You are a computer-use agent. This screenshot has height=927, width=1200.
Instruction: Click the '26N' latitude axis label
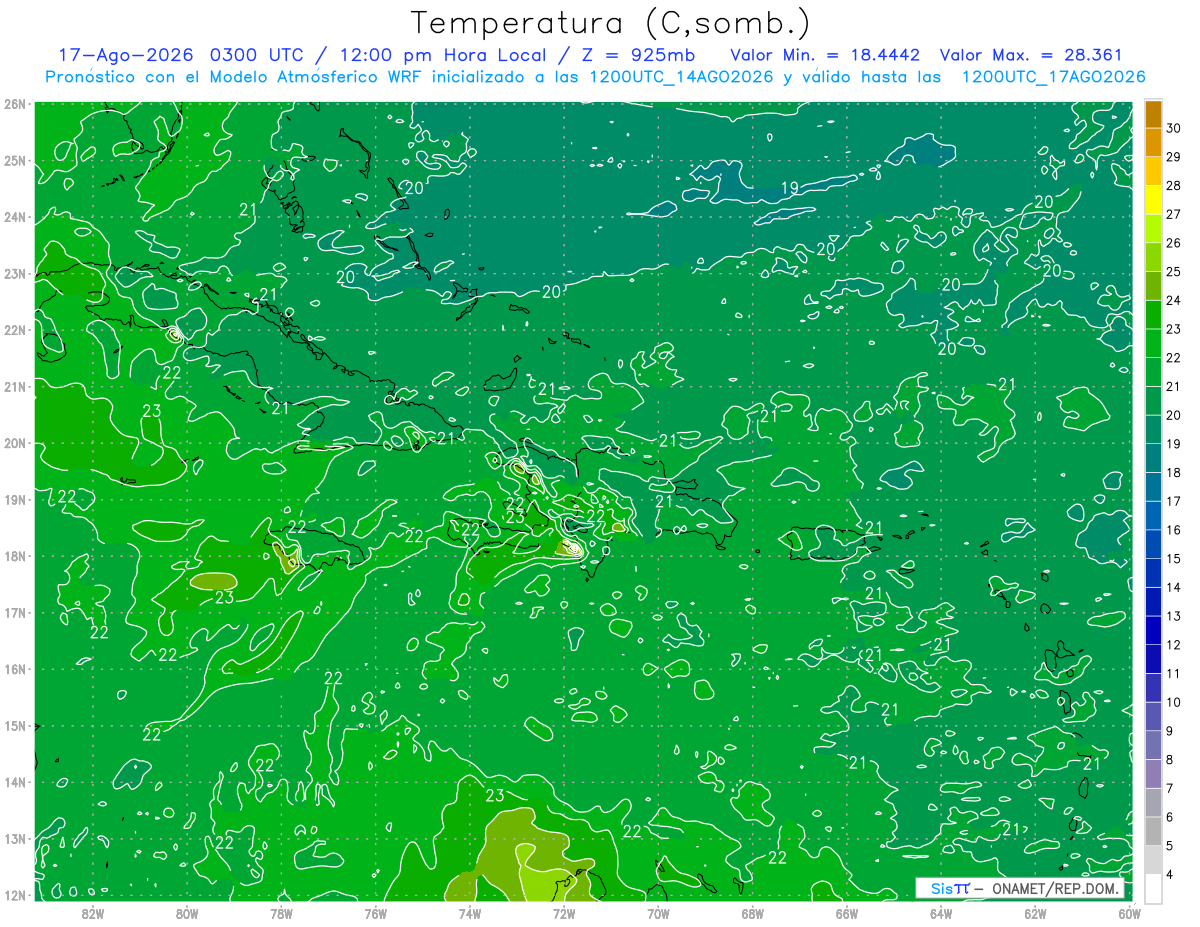click(x=15, y=103)
